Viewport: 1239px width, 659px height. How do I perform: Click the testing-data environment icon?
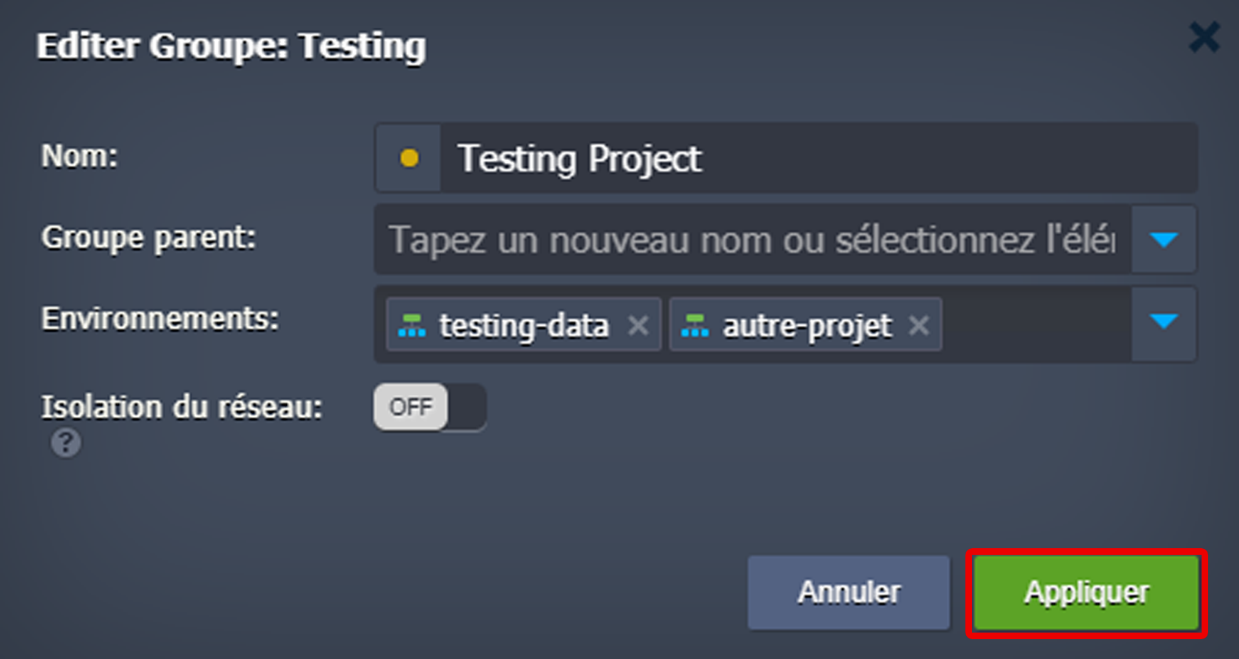tap(412, 325)
